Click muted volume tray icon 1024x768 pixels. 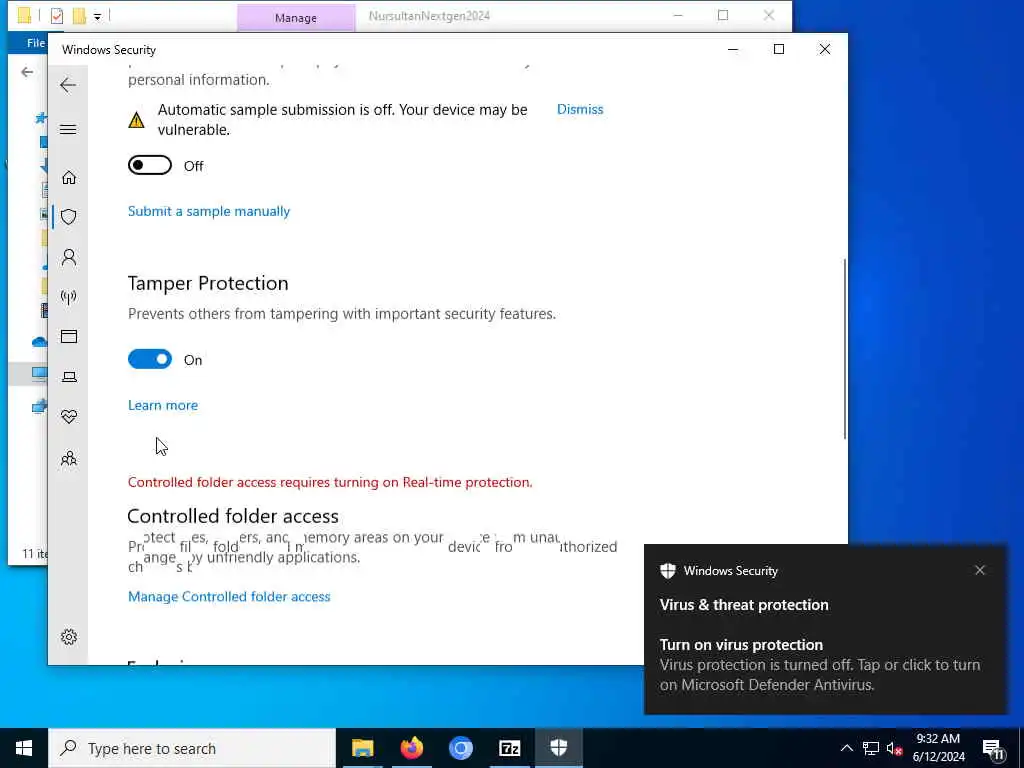pyautogui.click(x=894, y=748)
